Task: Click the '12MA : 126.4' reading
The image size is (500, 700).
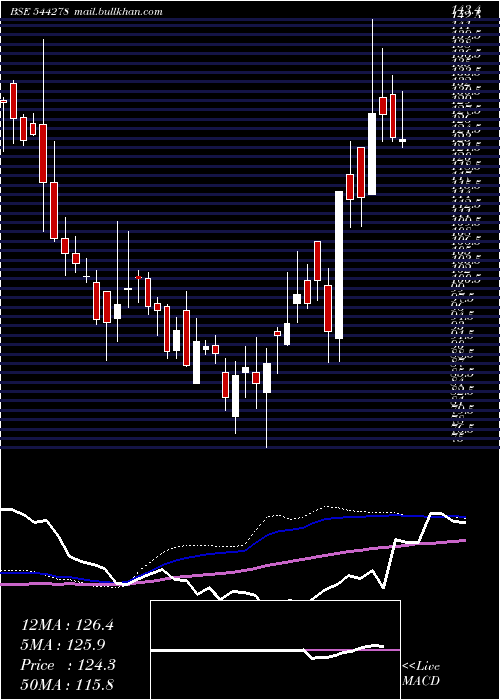Action: tap(67, 625)
